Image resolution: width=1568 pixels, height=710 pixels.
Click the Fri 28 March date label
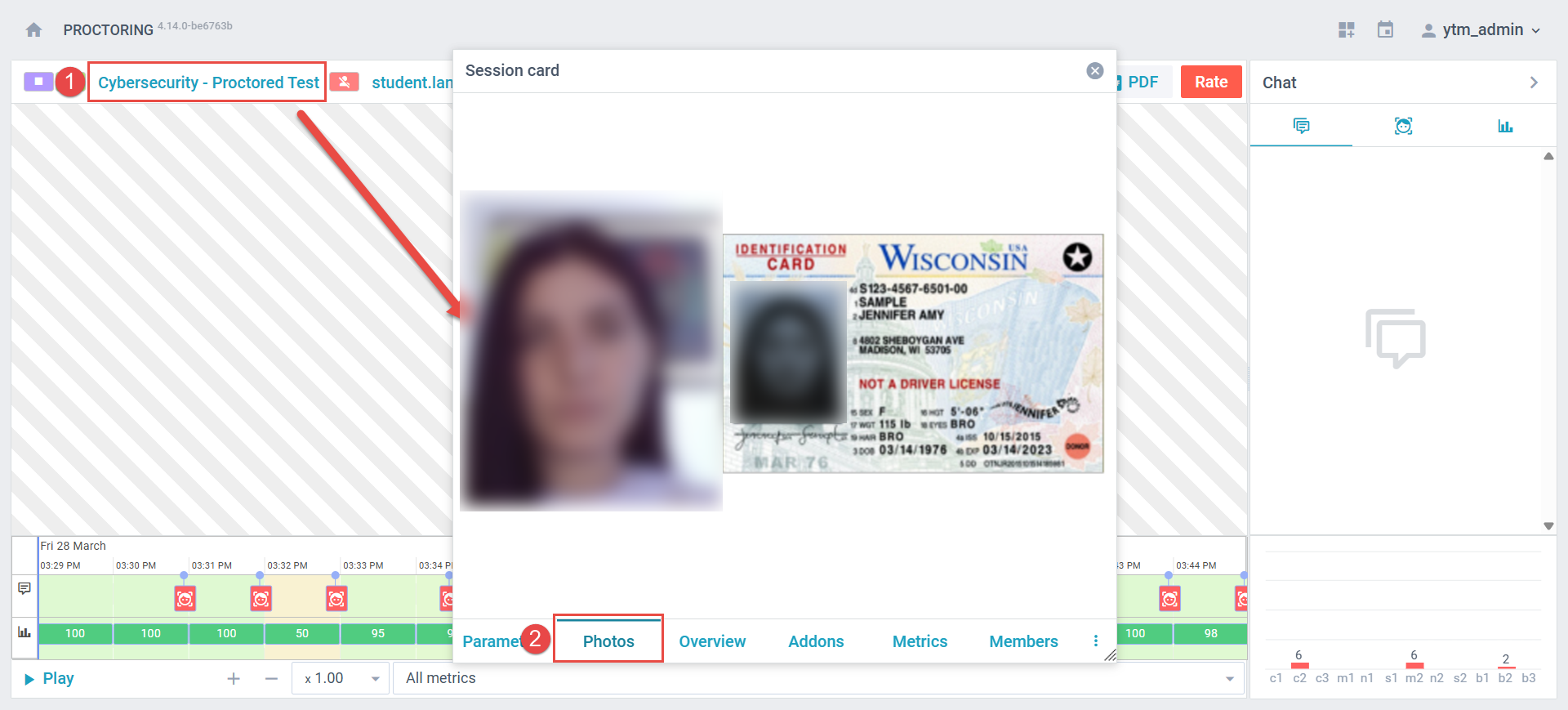pos(73,546)
